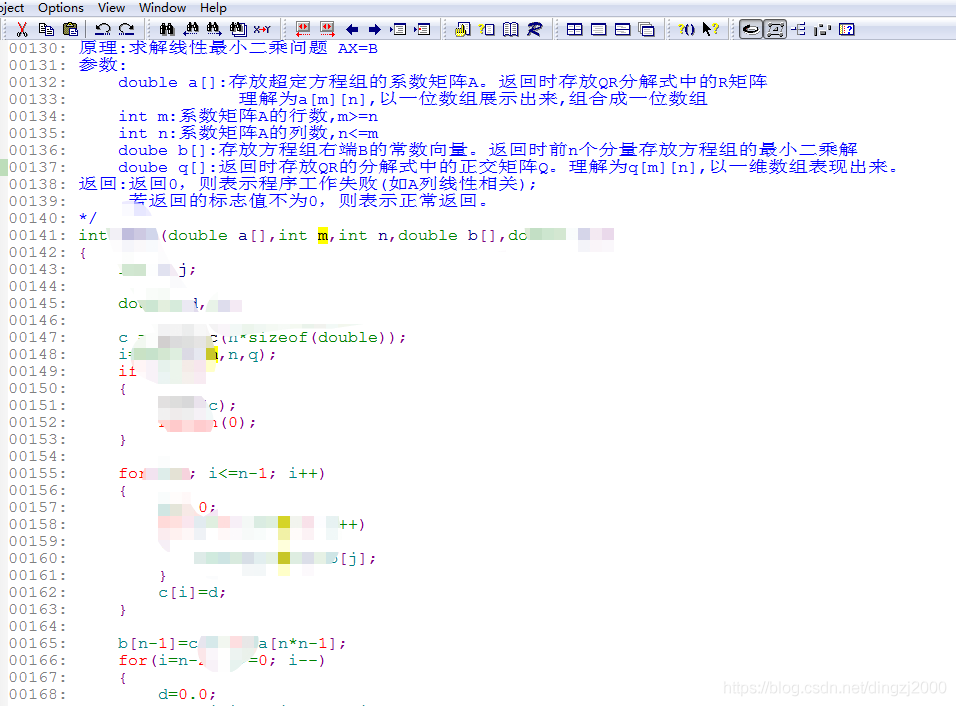This screenshot has width=956, height=706.
Task: Click the Search Backward binoculars icon
Action: 191,29
